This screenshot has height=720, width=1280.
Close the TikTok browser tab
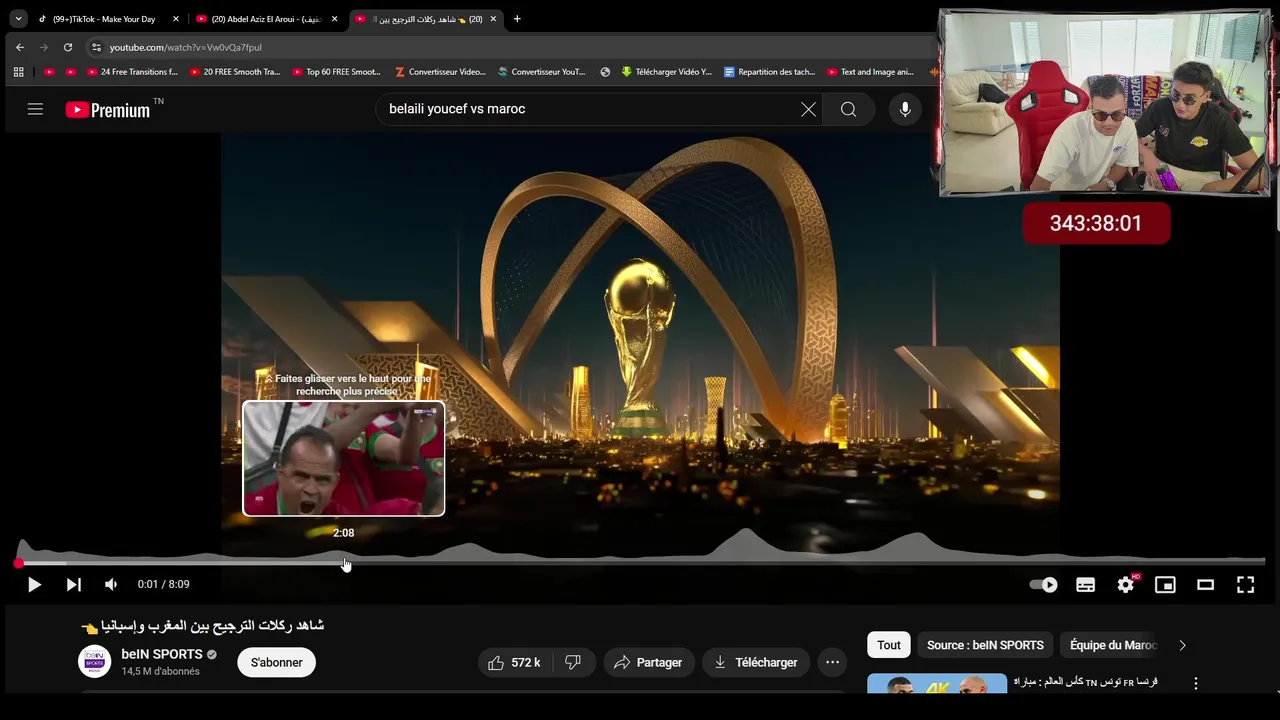tap(176, 19)
